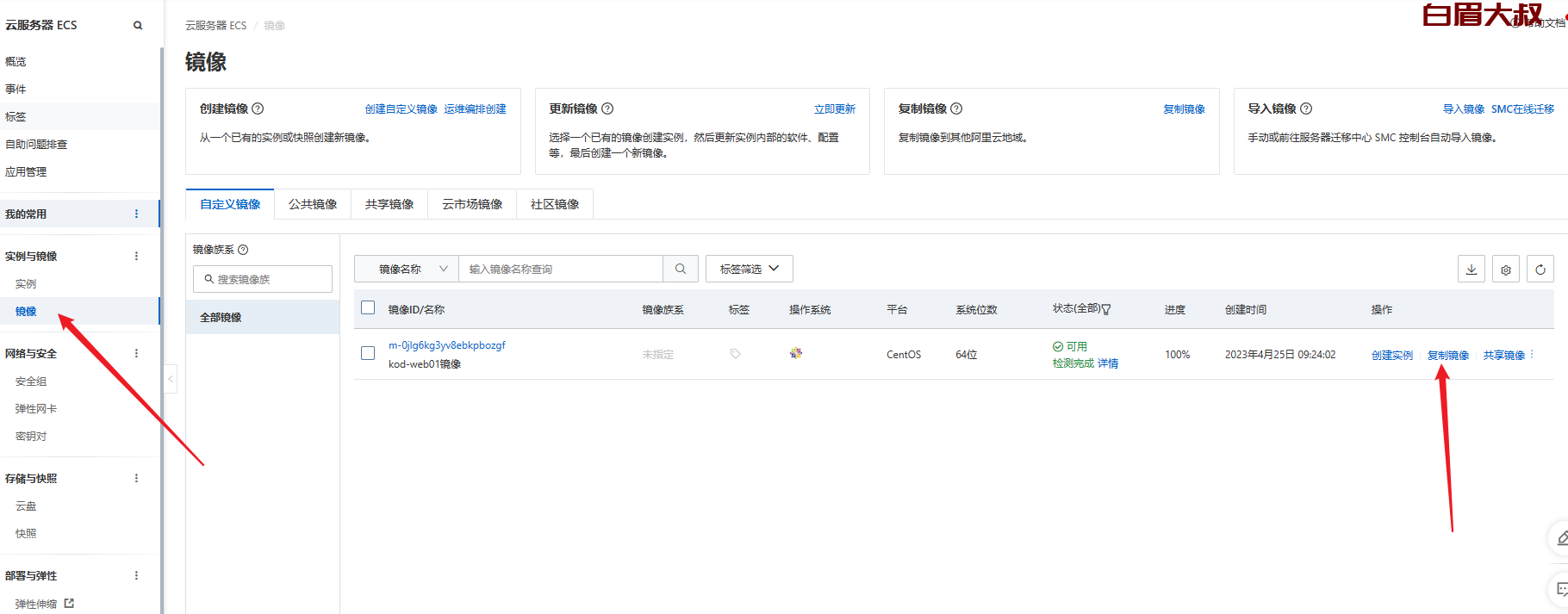
Task: Click 共享镜像 action in kod-web01 row
Action: point(1504,355)
